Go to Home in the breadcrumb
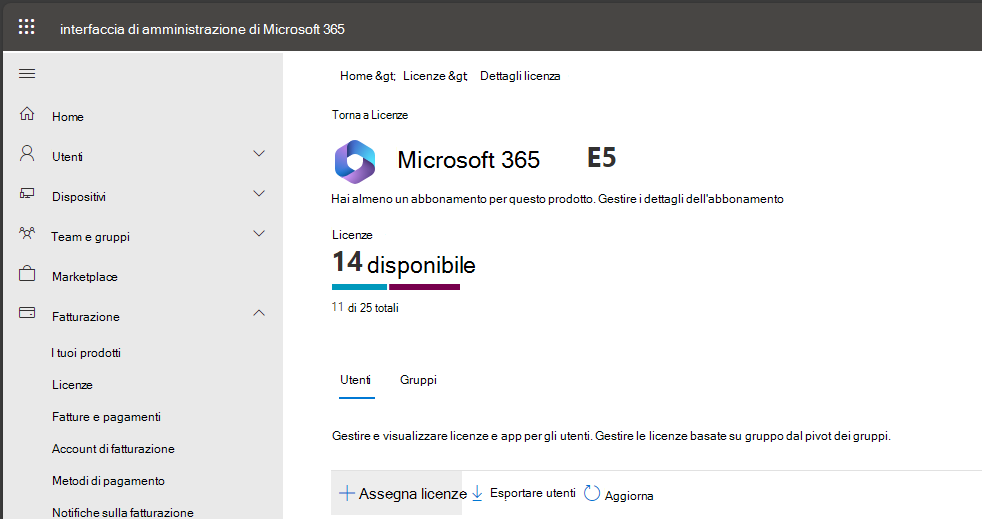This screenshot has height=519, width=982. 356,76
